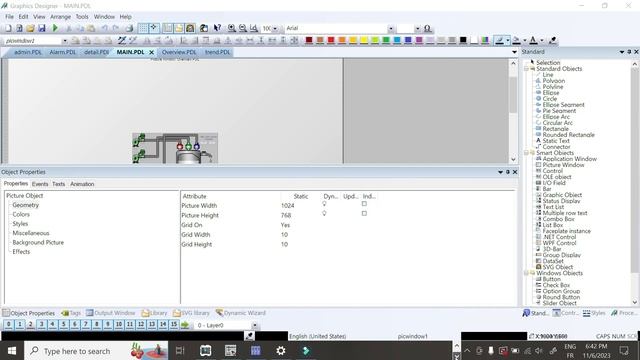Open the 0 - Layer0 active layer dropdown
The width and height of the screenshot is (640, 360).
click(255, 325)
